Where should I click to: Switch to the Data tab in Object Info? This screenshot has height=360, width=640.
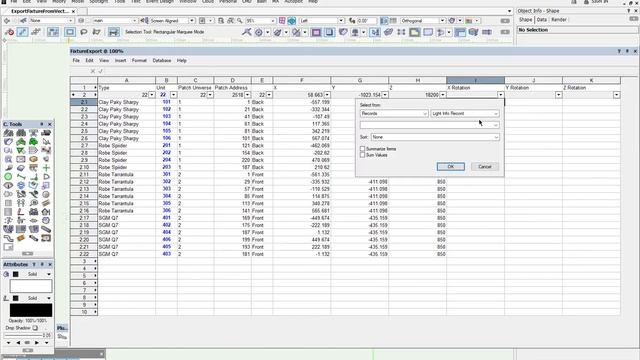coord(542,20)
